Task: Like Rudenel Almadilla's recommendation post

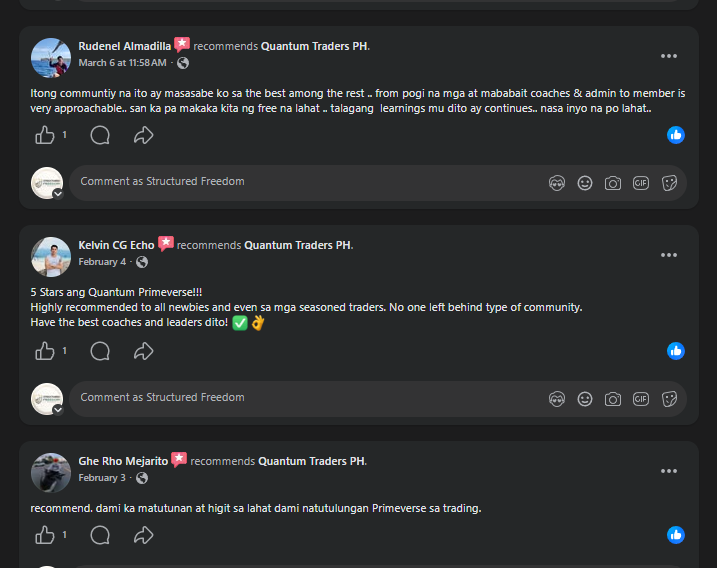Action: click(45, 135)
